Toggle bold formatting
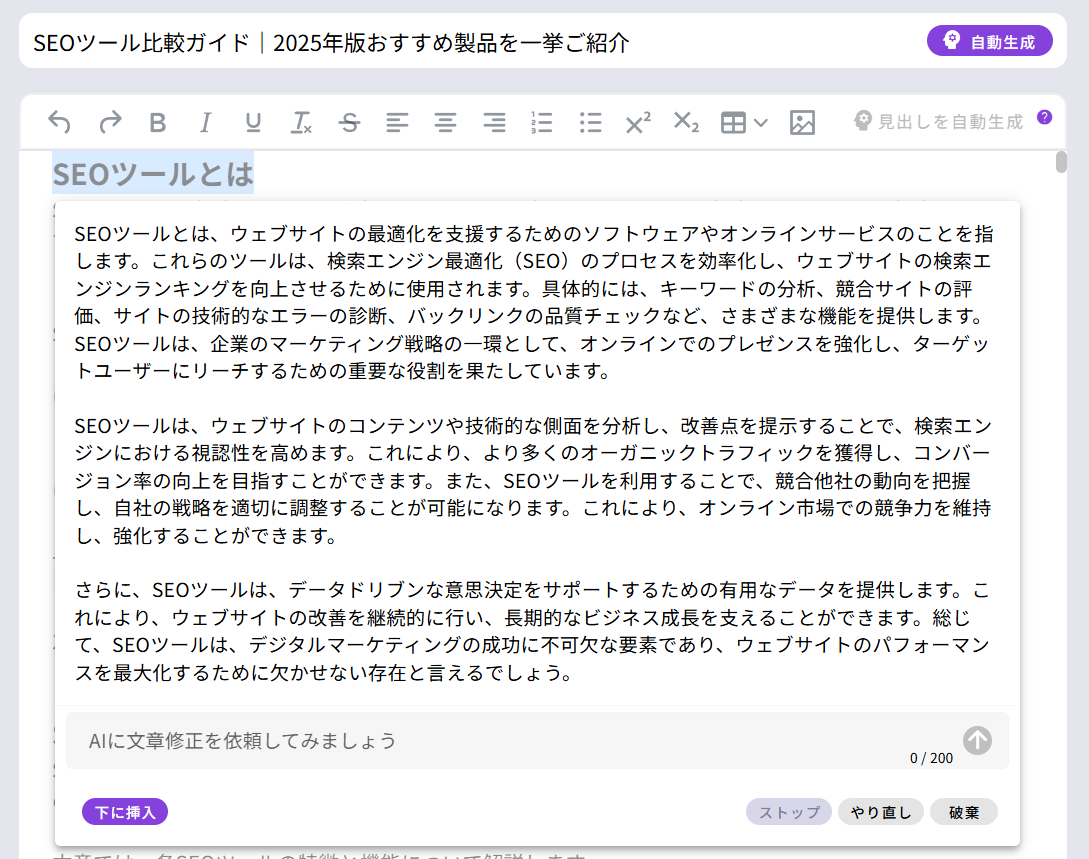 click(x=157, y=122)
